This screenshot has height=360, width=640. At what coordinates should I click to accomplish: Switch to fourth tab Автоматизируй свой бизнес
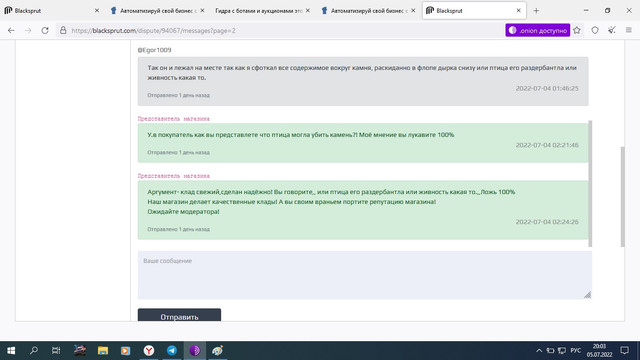point(368,11)
